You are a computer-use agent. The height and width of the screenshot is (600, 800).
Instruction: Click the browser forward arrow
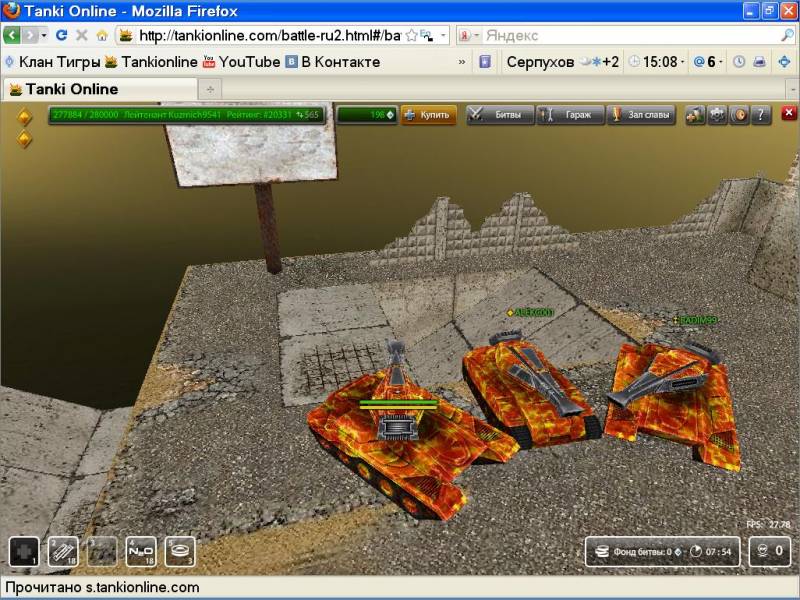click(30, 35)
